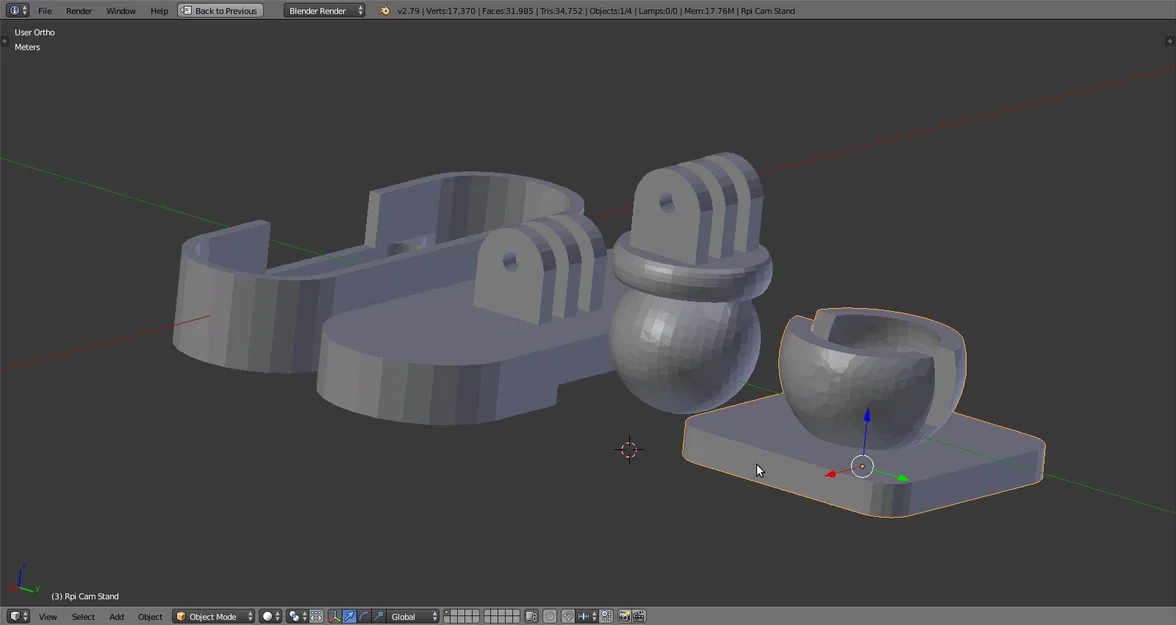Toggle proportional editing icon
This screenshot has width=1176, height=625.
point(550,617)
